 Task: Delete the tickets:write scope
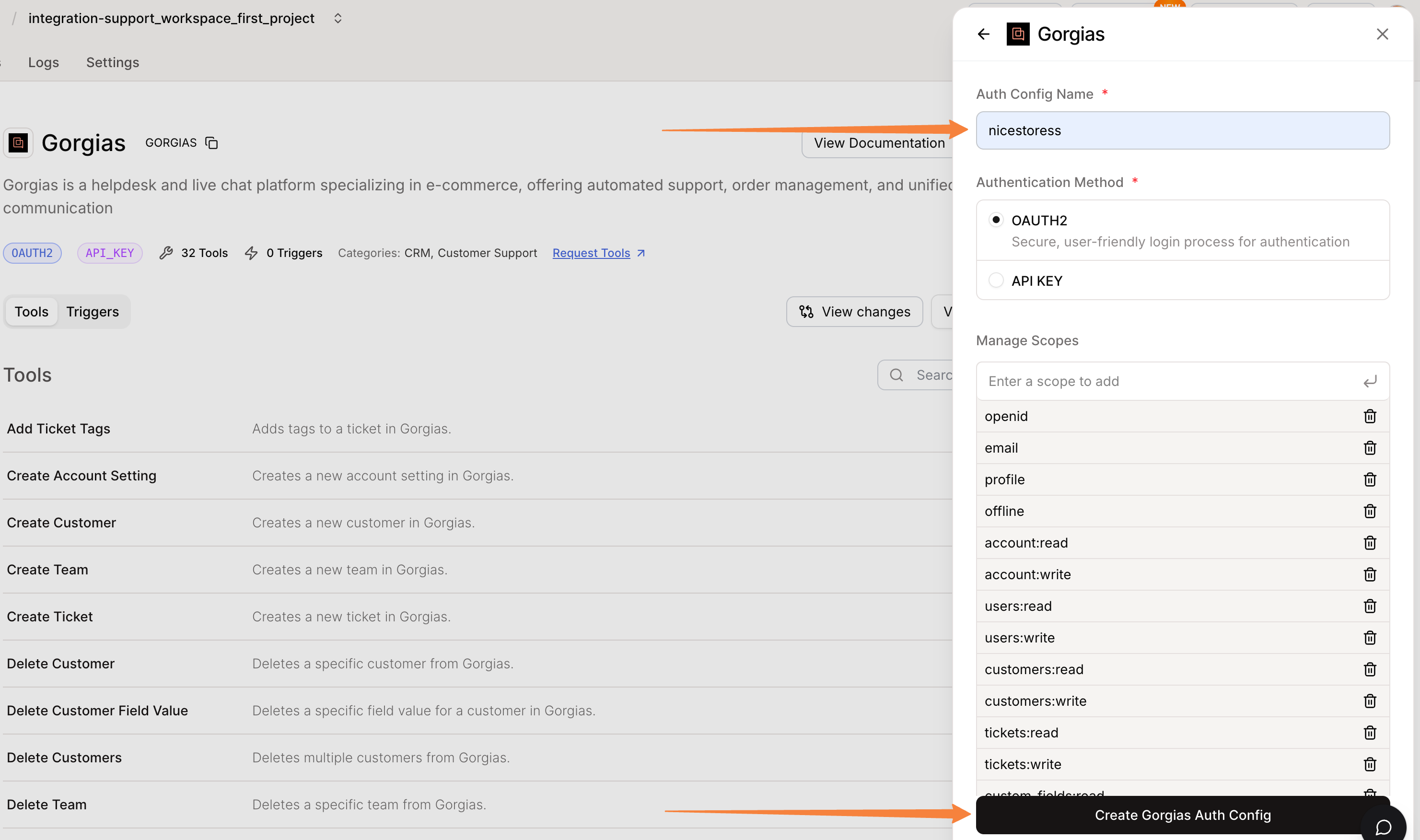(1370, 764)
